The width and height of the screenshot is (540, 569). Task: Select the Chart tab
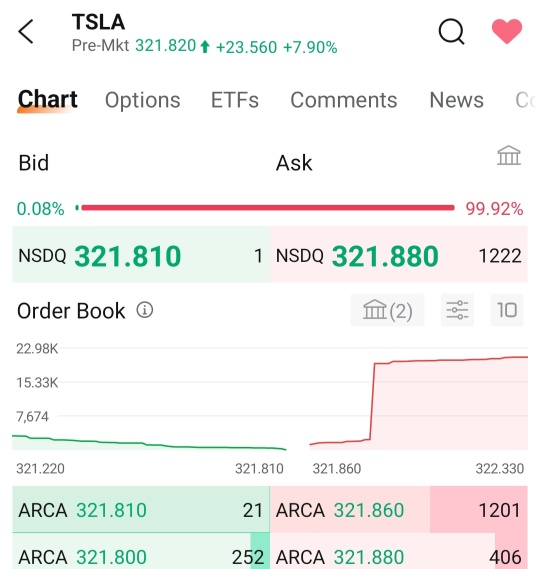pos(48,99)
